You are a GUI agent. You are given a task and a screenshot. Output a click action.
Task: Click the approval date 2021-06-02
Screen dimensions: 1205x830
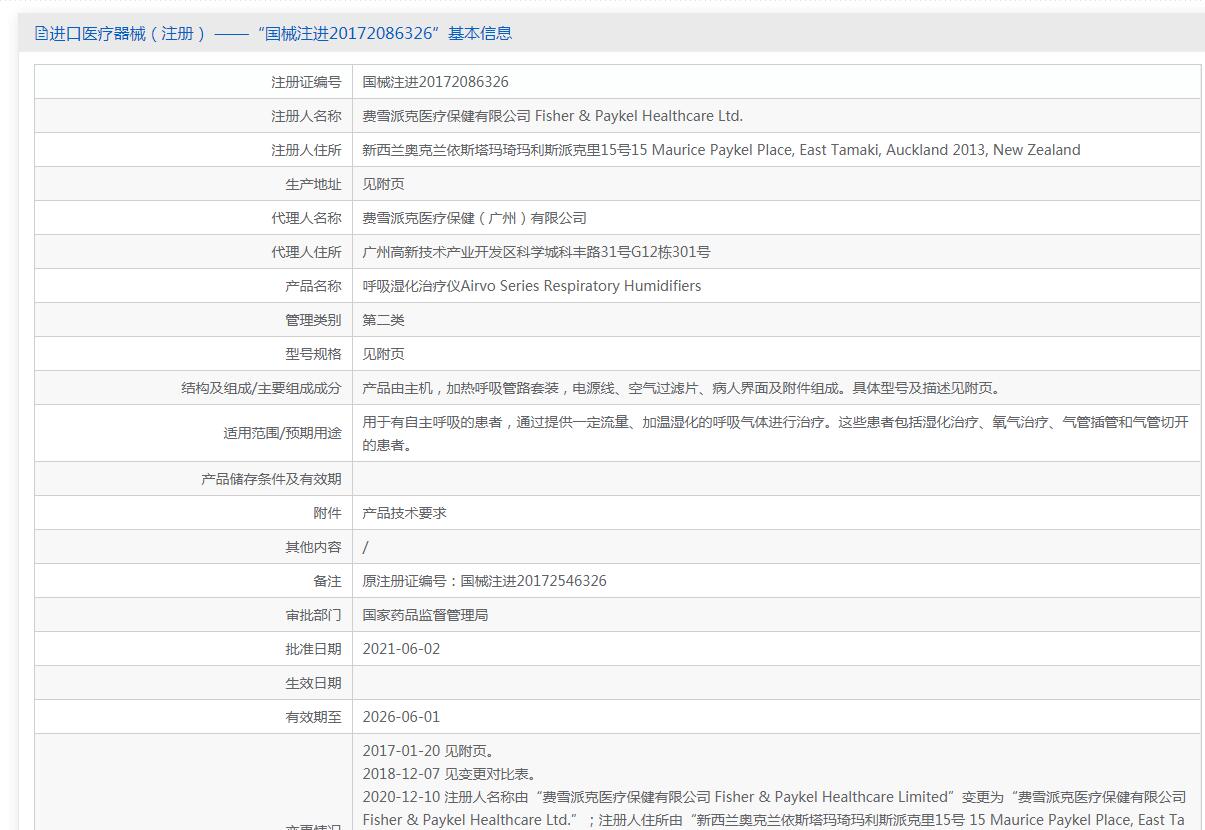401,649
